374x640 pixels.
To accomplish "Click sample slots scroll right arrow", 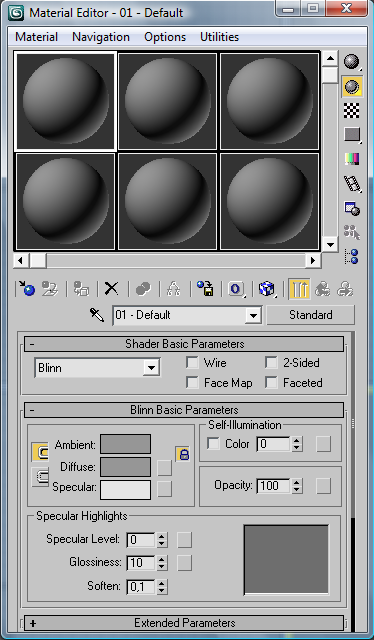I will pyautogui.click(x=313, y=260).
